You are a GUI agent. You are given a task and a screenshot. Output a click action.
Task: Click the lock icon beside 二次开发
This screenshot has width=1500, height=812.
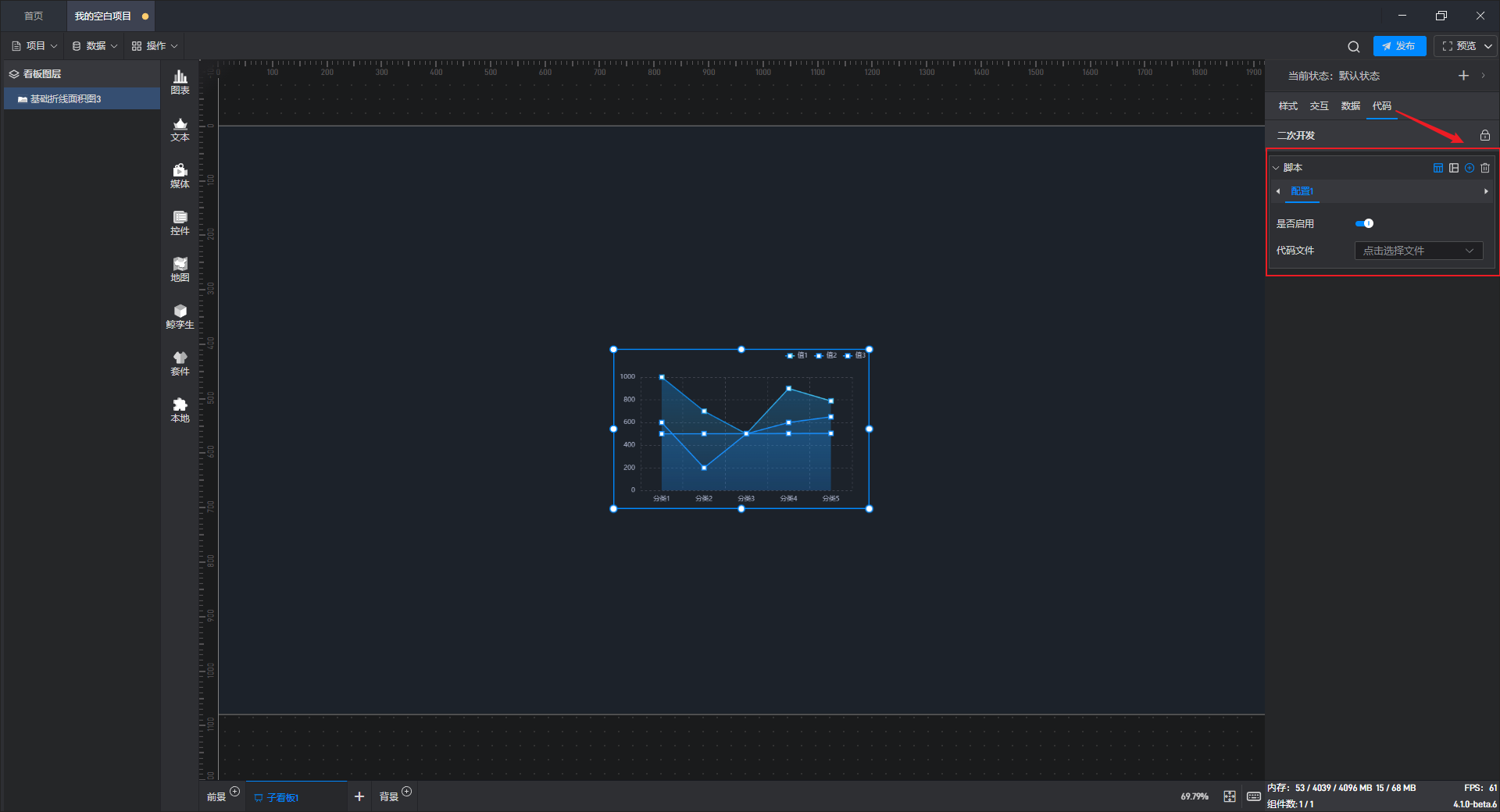click(1485, 135)
